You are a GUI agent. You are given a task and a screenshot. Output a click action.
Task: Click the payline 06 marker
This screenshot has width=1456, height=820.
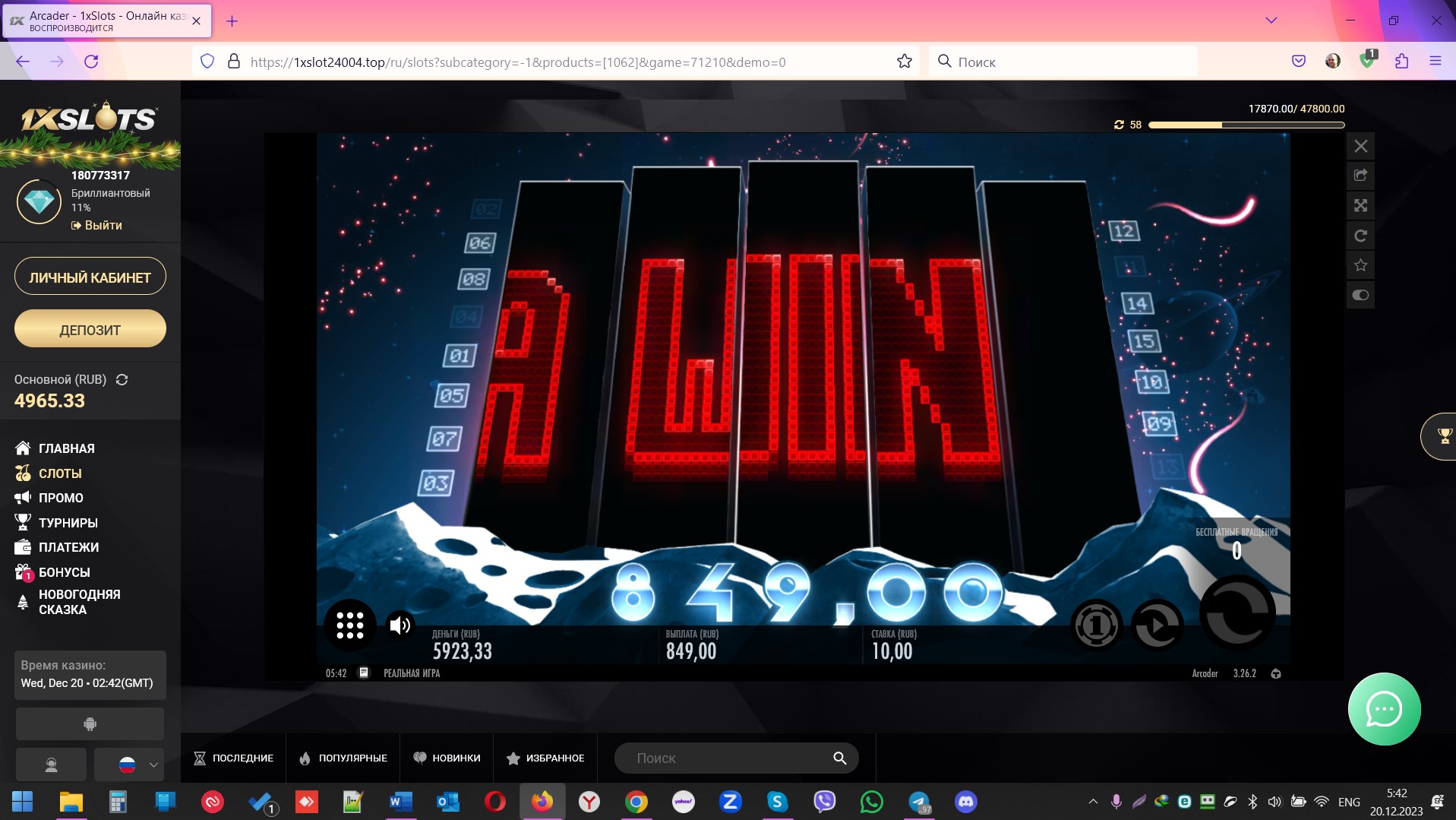click(x=480, y=242)
